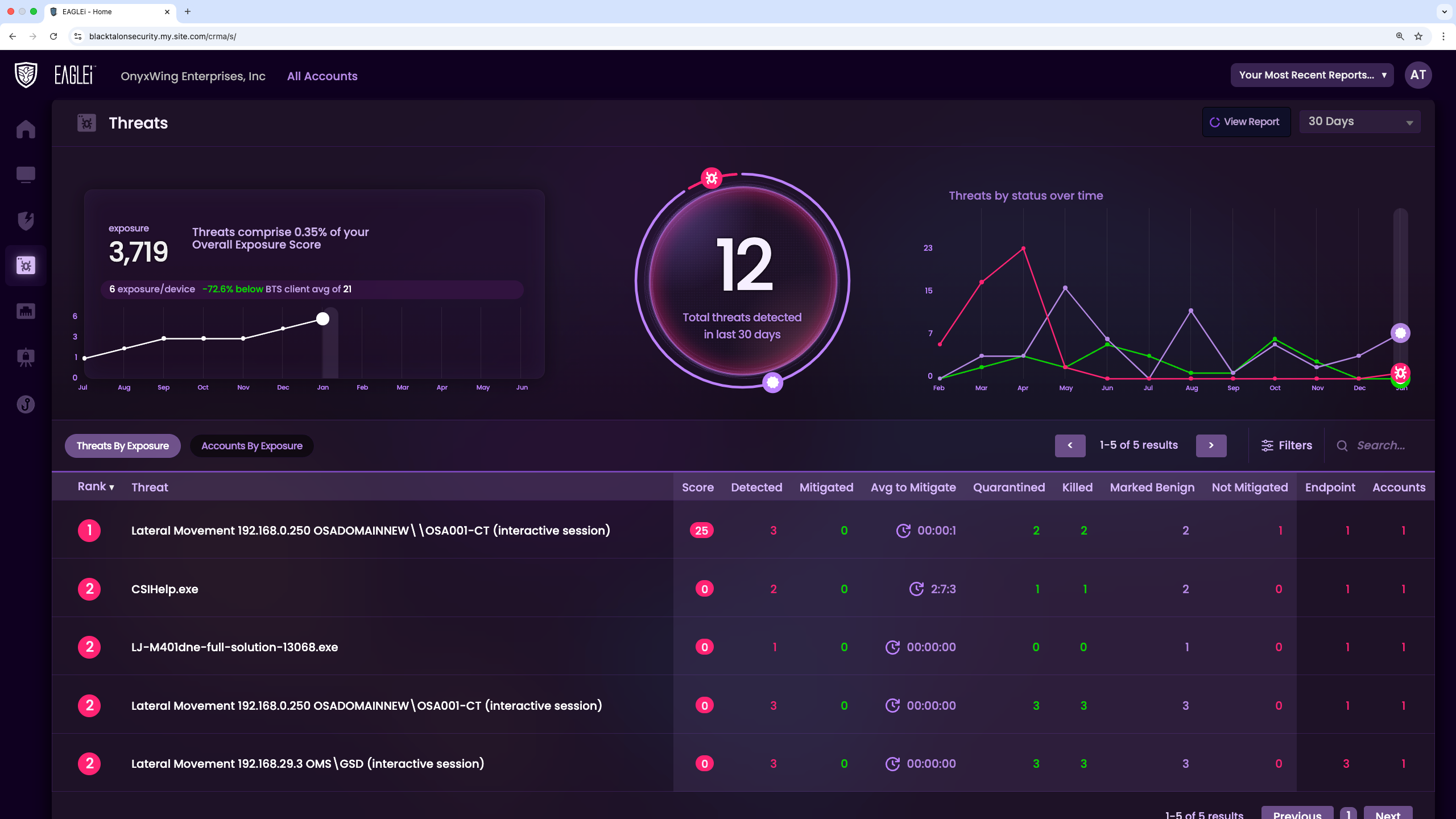Click the AT profile avatar circle
Viewport: 1456px width, 819px height.
pos(1418,75)
